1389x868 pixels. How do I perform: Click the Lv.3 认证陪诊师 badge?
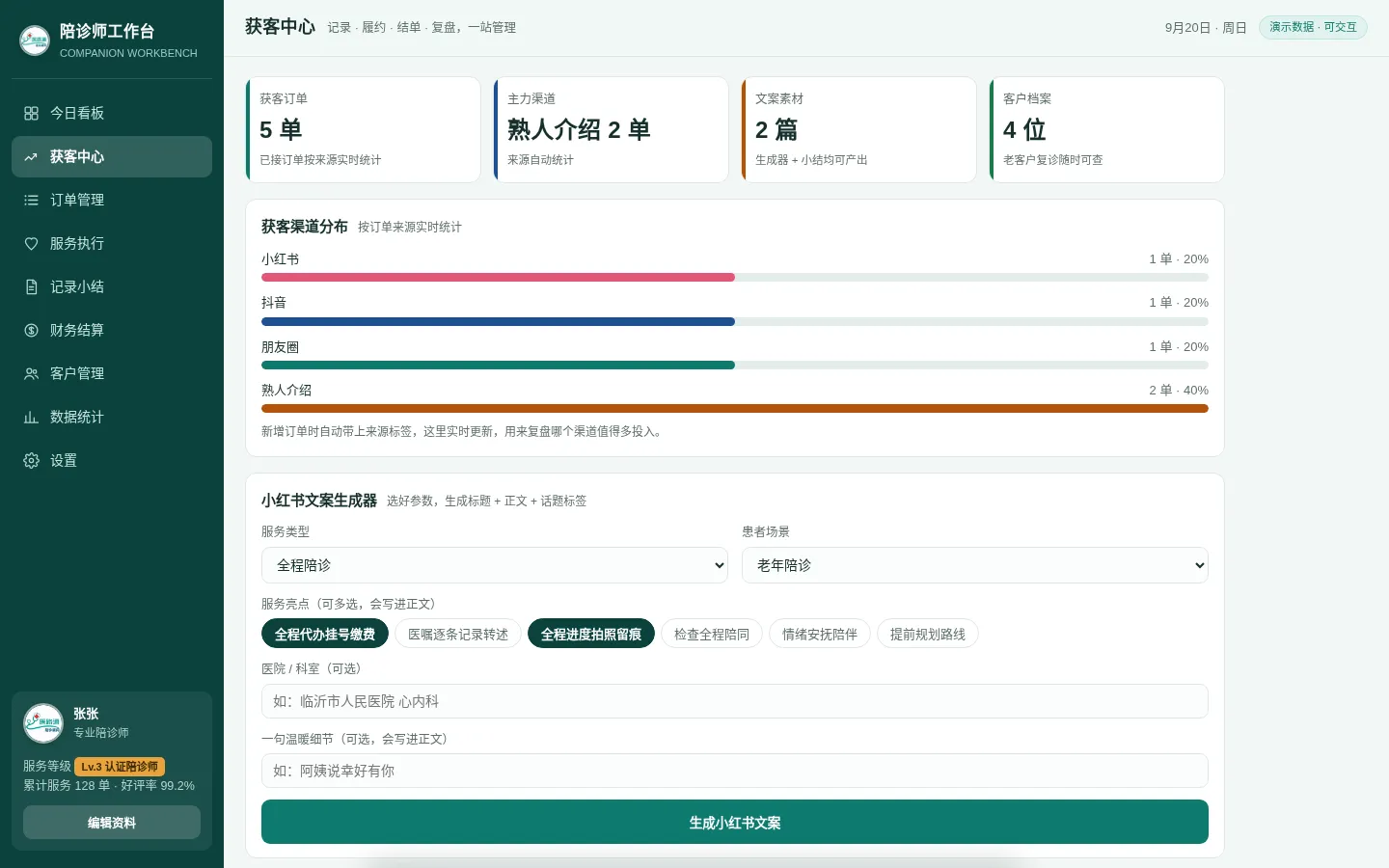pos(120,767)
